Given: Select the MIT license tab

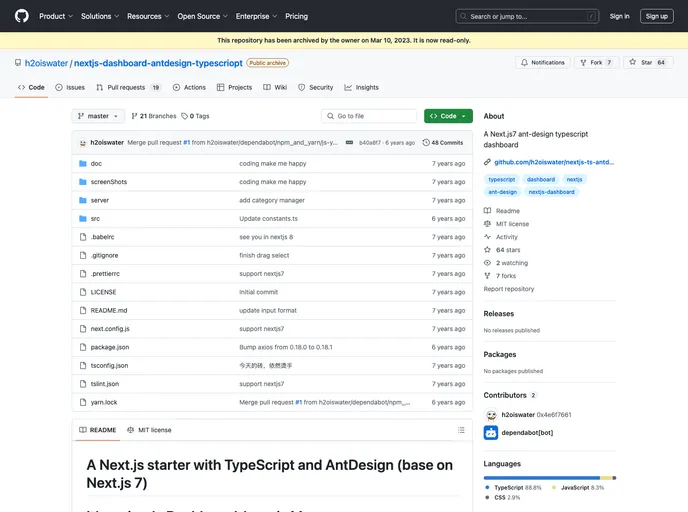Looking at the screenshot, I should pyautogui.click(x=149, y=430).
